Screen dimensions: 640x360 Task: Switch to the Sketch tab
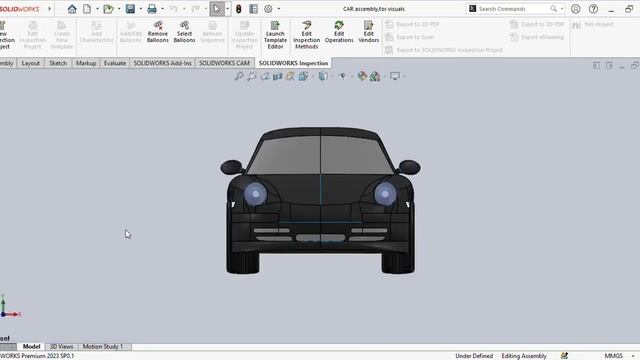coord(58,63)
